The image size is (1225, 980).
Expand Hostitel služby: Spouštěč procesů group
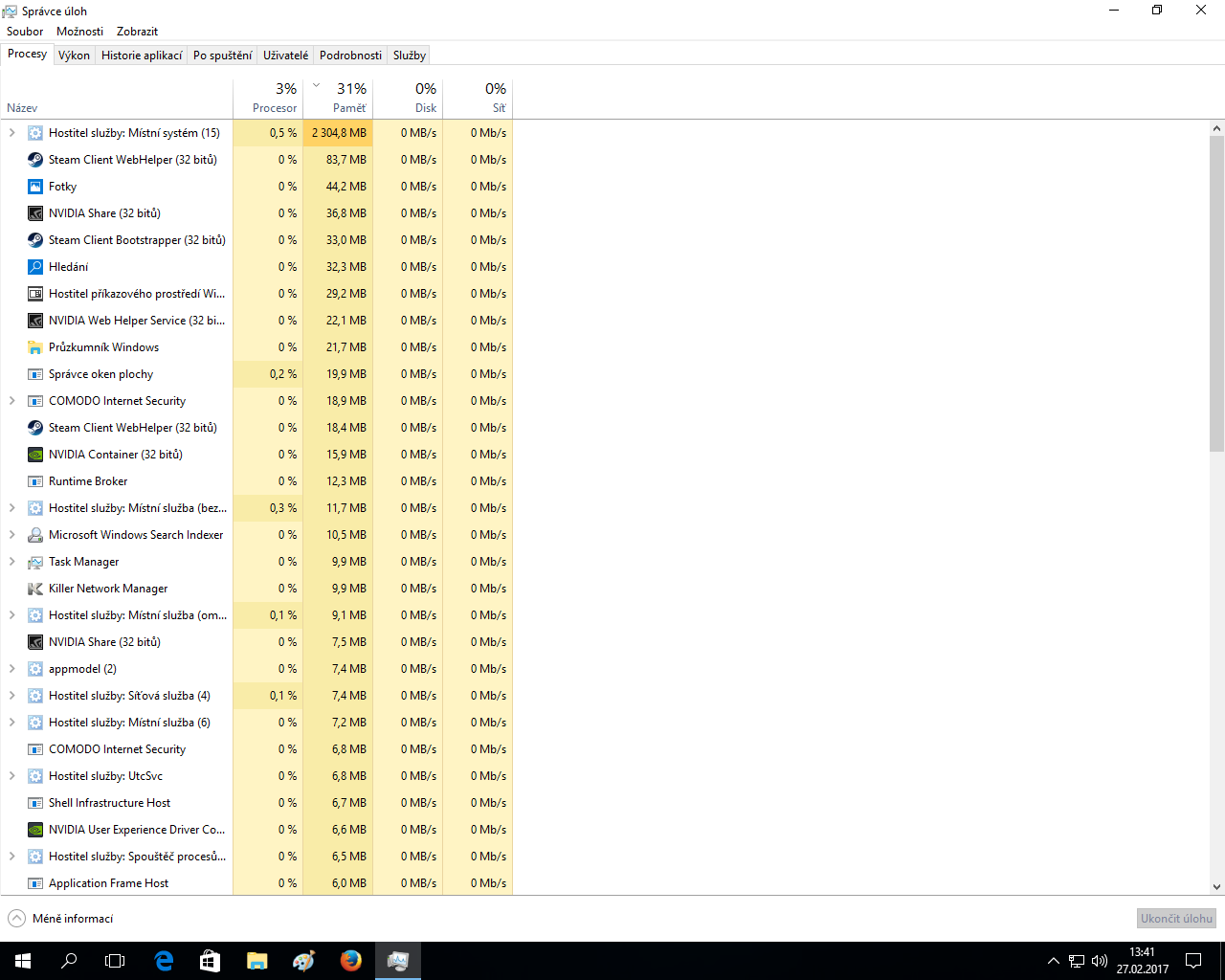coord(11,857)
